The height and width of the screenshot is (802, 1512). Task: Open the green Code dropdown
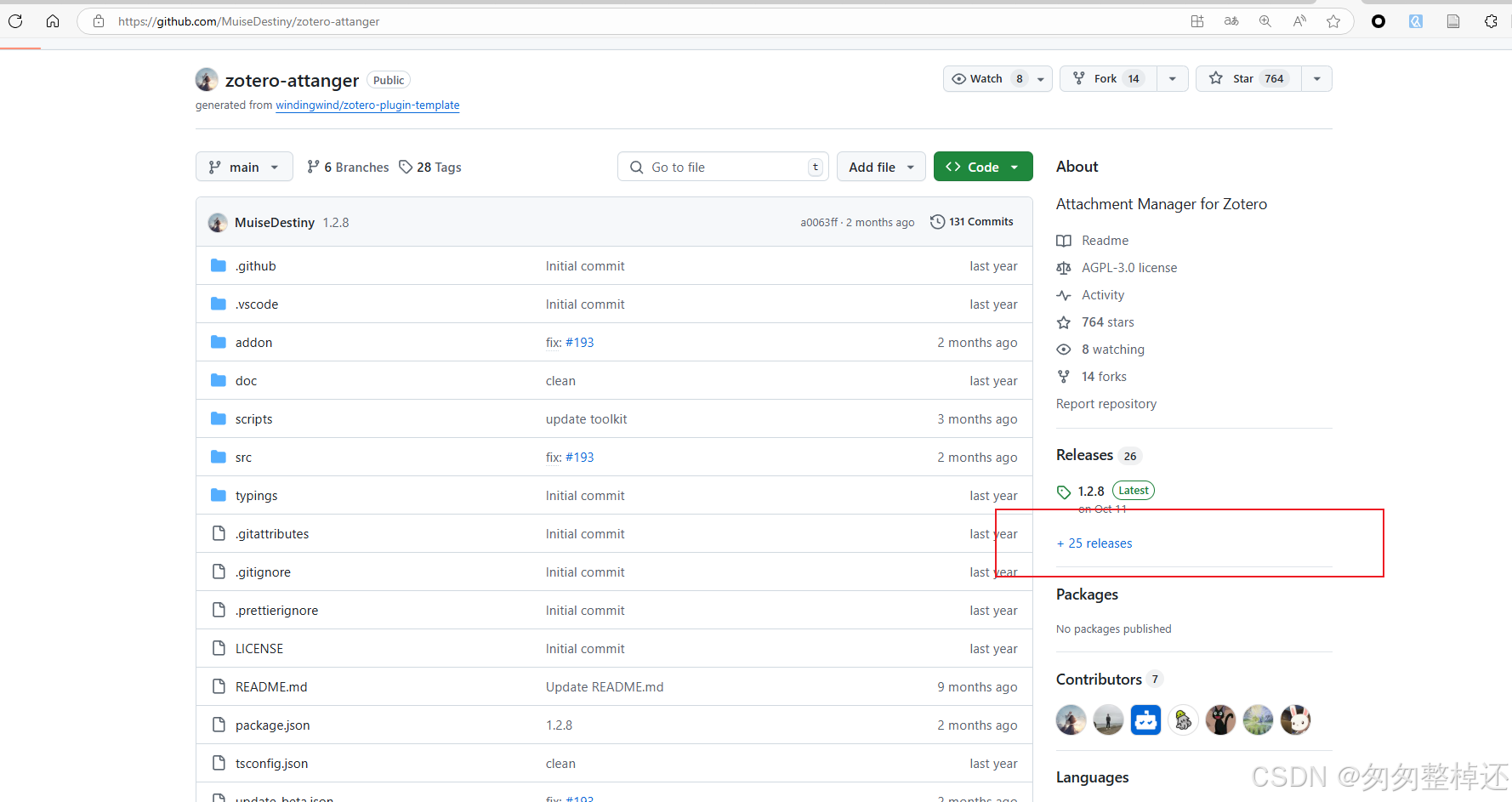983,167
